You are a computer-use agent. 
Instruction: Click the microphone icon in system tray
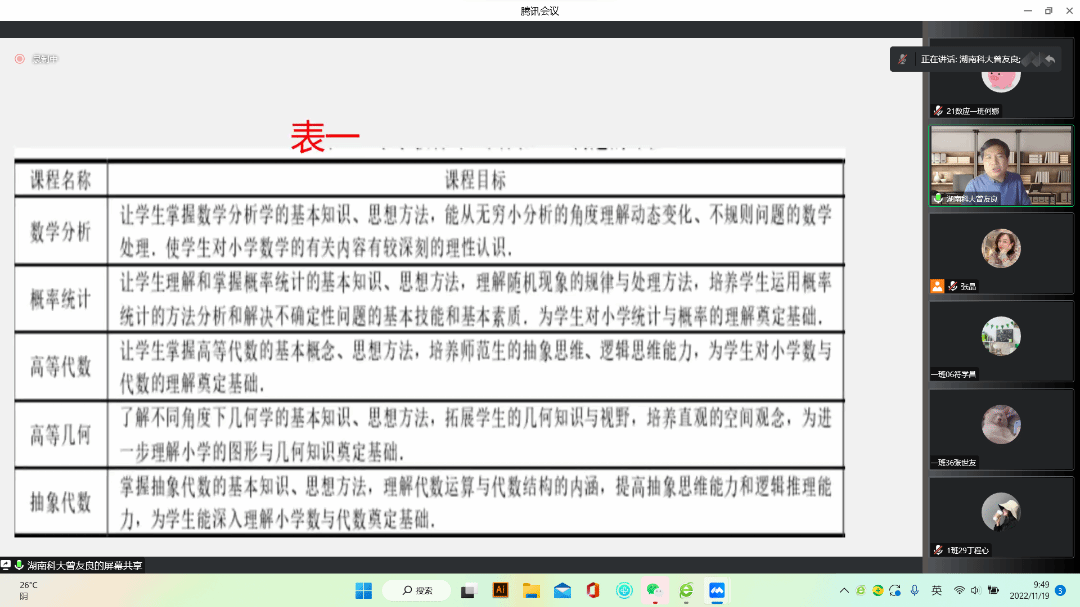[914, 590]
